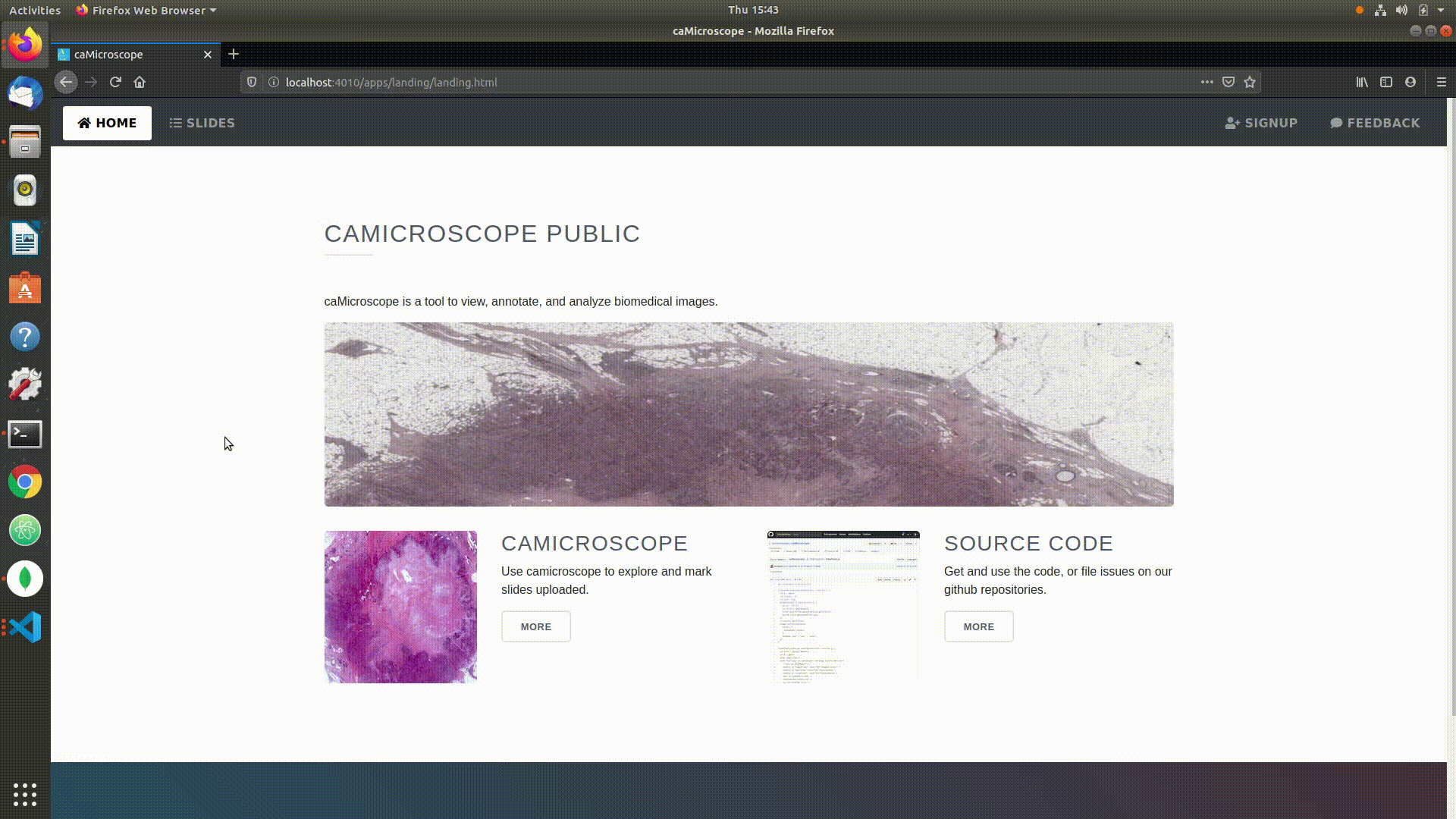The width and height of the screenshot is (1456, 819).
Task: Save page to Pocket icon
Action: (x=1228, y=82)
